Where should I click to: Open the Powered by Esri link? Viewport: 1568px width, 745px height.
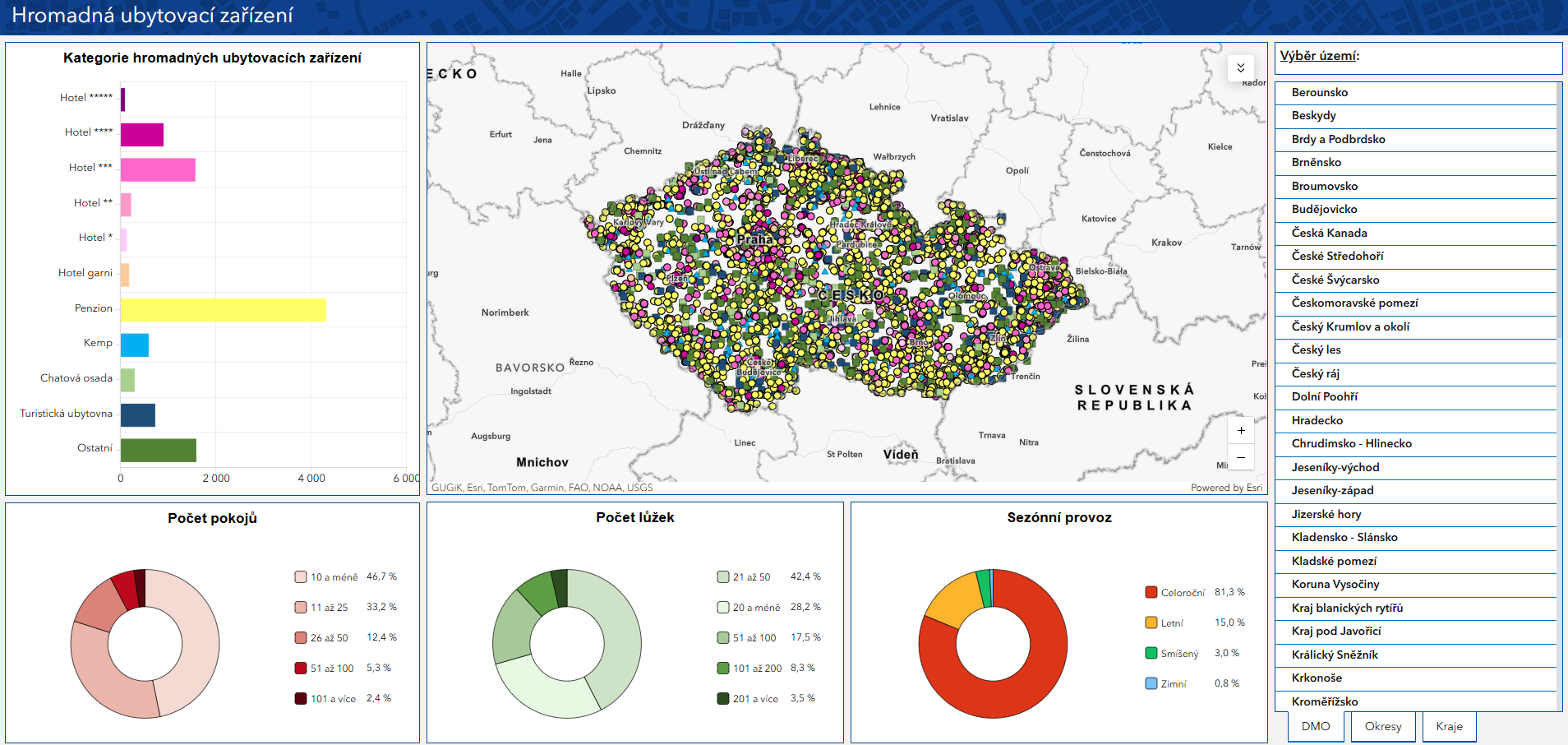(x=1226, y=488)
